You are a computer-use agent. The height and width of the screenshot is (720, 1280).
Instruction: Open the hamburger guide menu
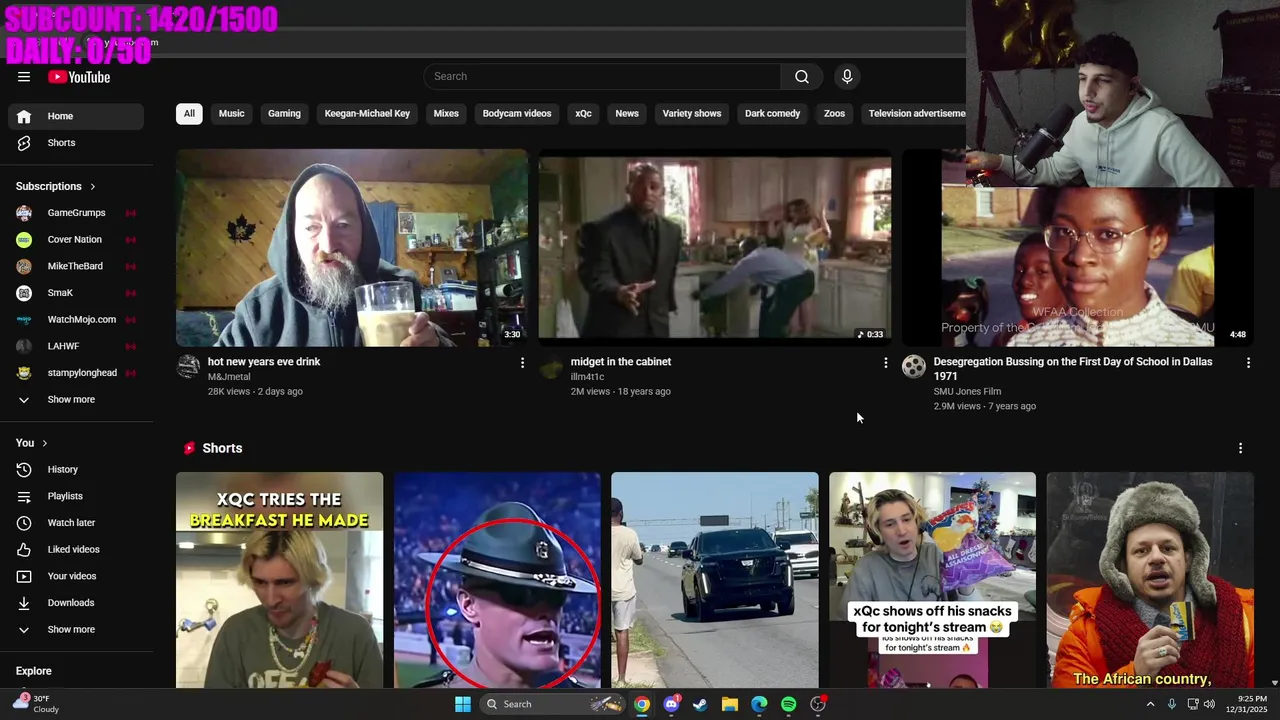pos(24,77)
